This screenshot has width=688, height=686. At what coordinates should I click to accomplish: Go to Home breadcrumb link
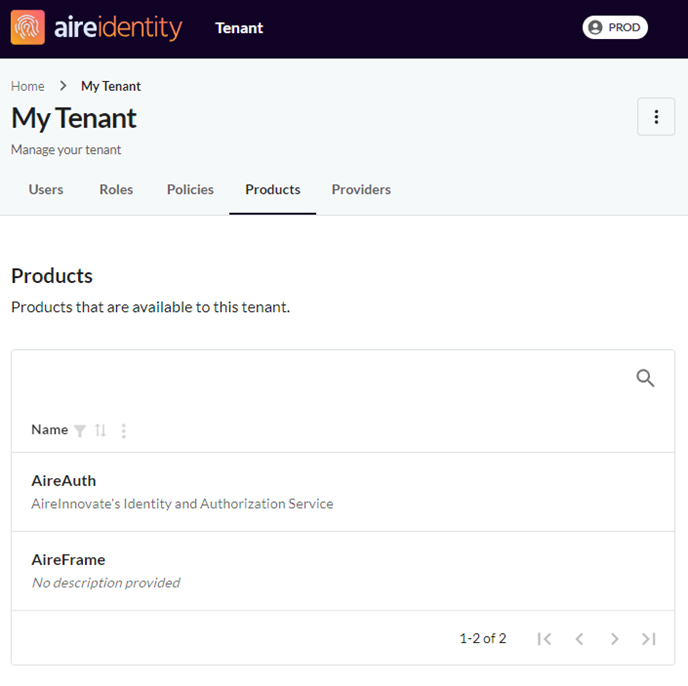pyautogui.click(x=28, y=86)
